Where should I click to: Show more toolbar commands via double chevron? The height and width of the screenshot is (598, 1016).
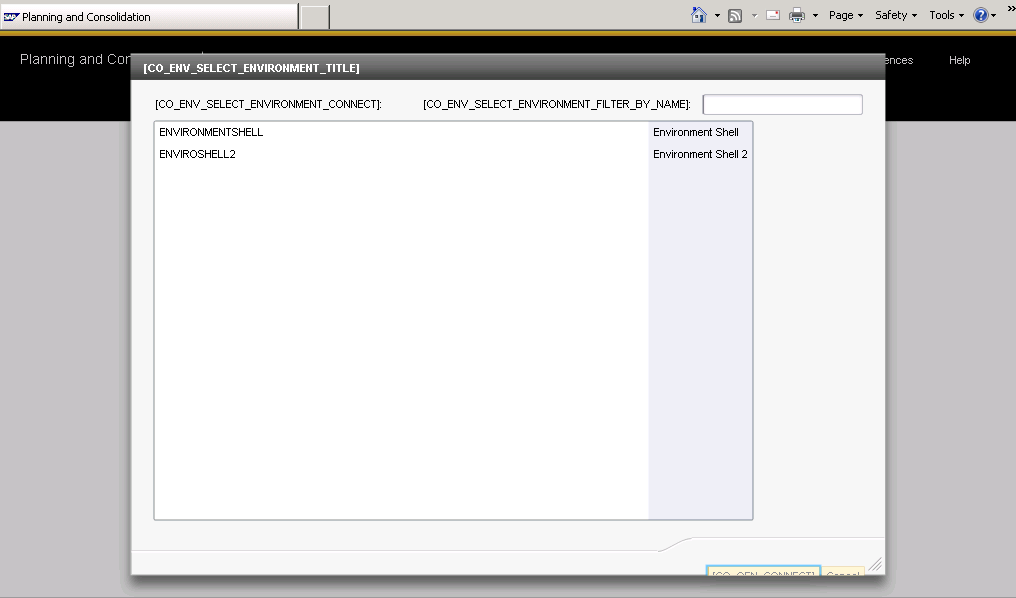pos(1011,6)
